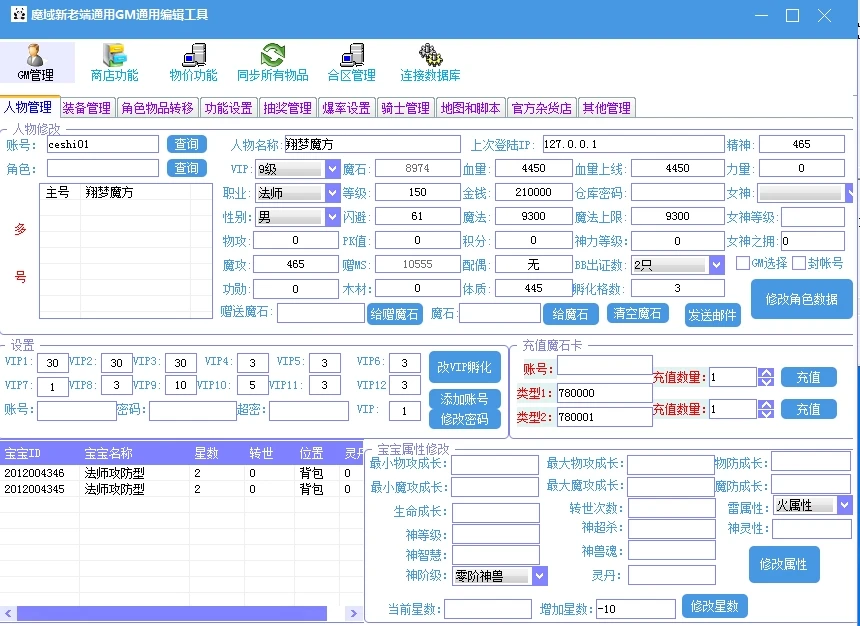Switch to the 爆率设置 tab
This screenshot has height=626, width=860.
[347, 108]
